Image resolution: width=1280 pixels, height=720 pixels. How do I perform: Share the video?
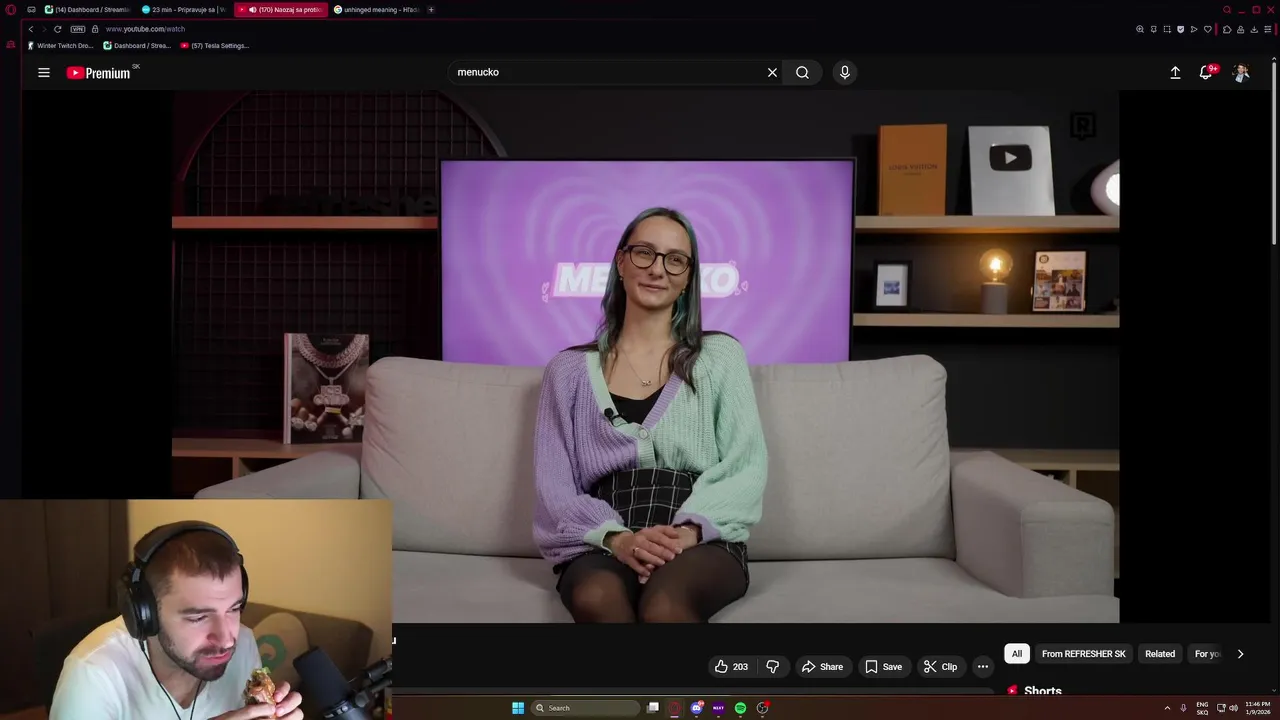click(x=822, y=667)
